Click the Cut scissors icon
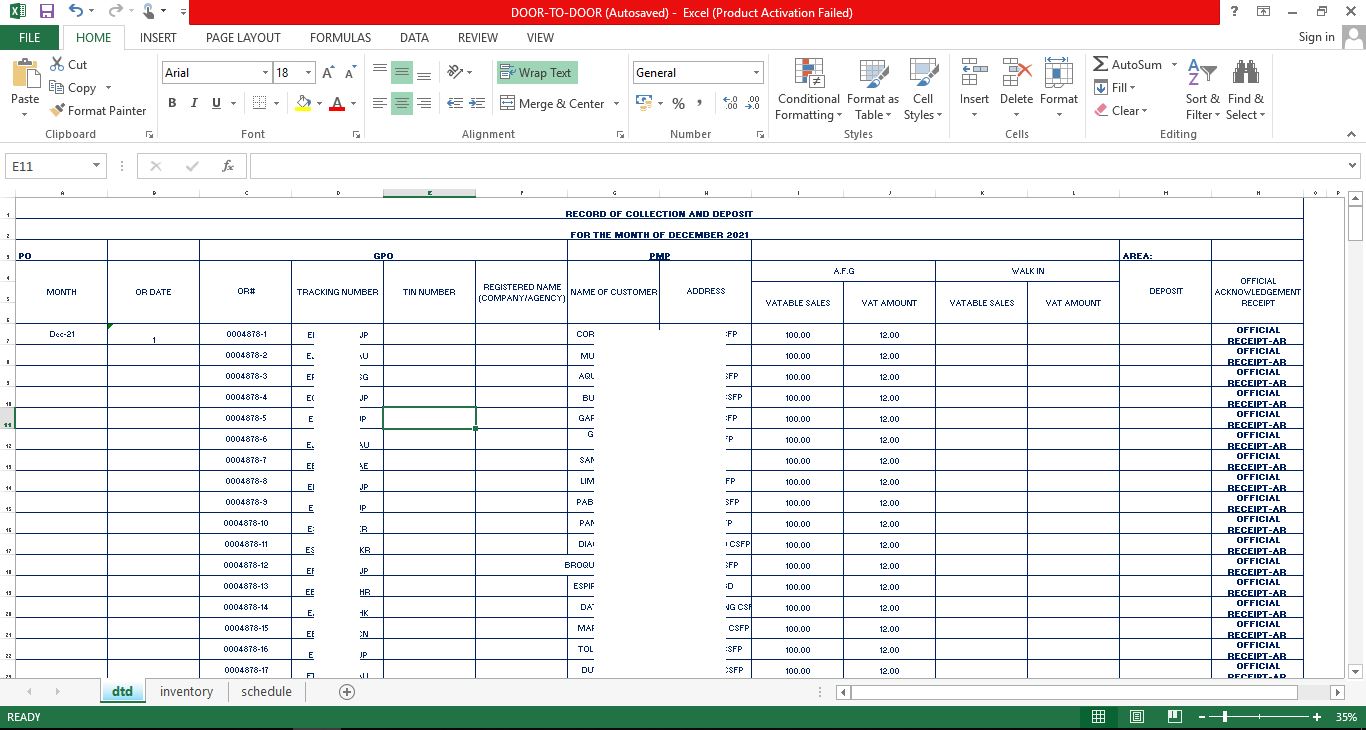This screenshot has width=1366, height=730. tap(56, 64)
